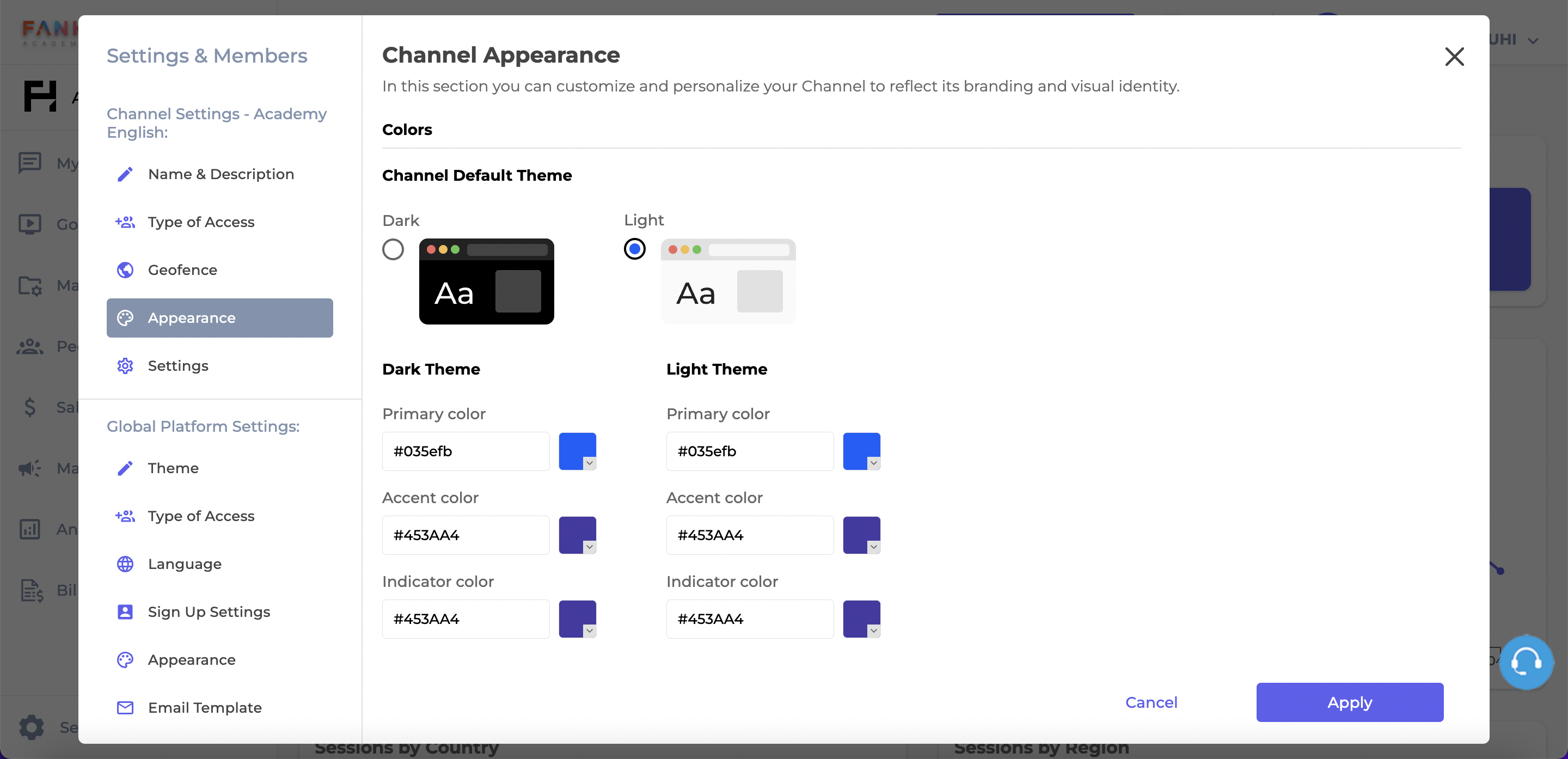Click the Cancel button to discard changes
The height and width of the screenshot is (759, 1568).
point(1151,702)
